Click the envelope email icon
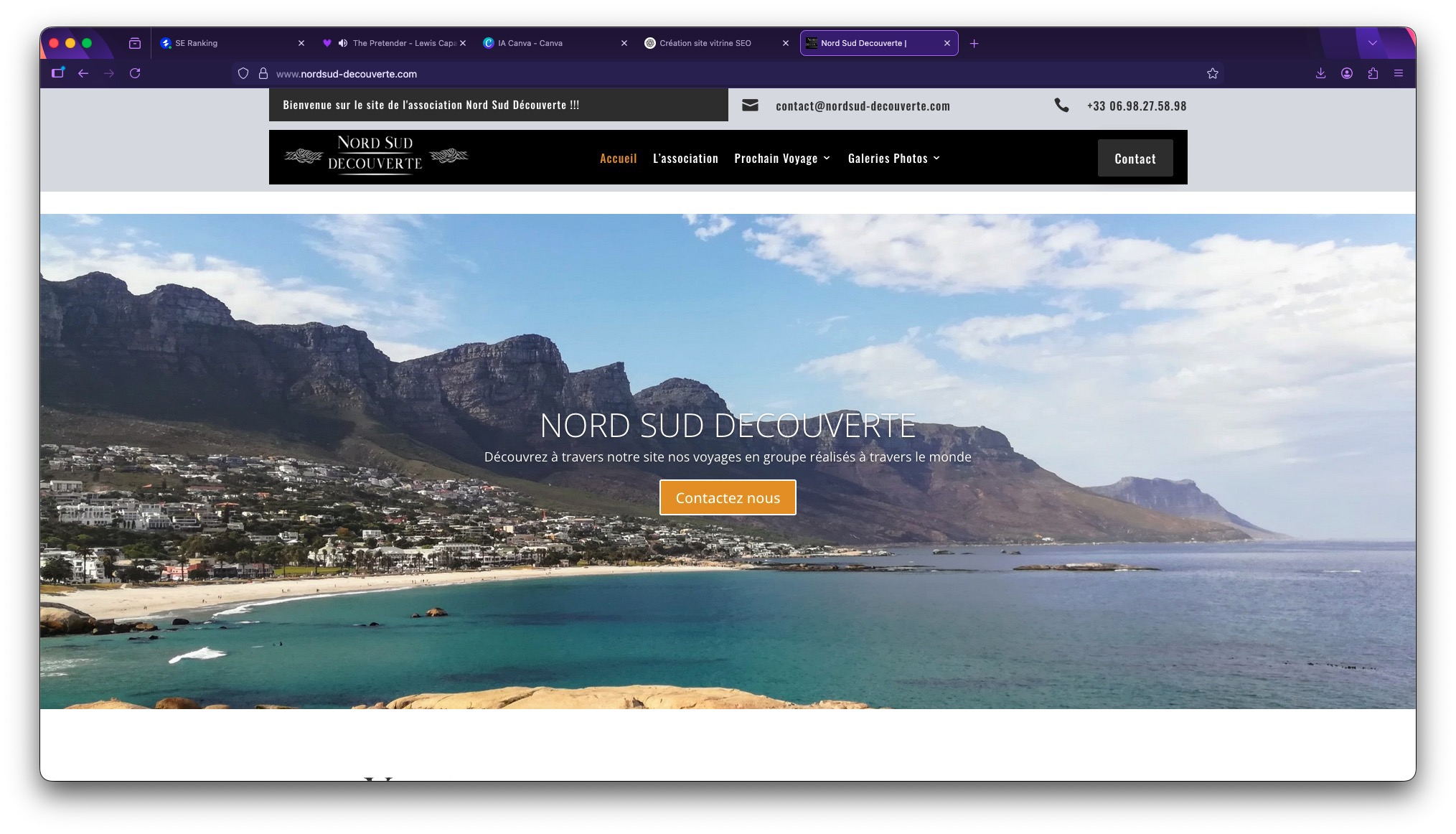 click(750, 106)
